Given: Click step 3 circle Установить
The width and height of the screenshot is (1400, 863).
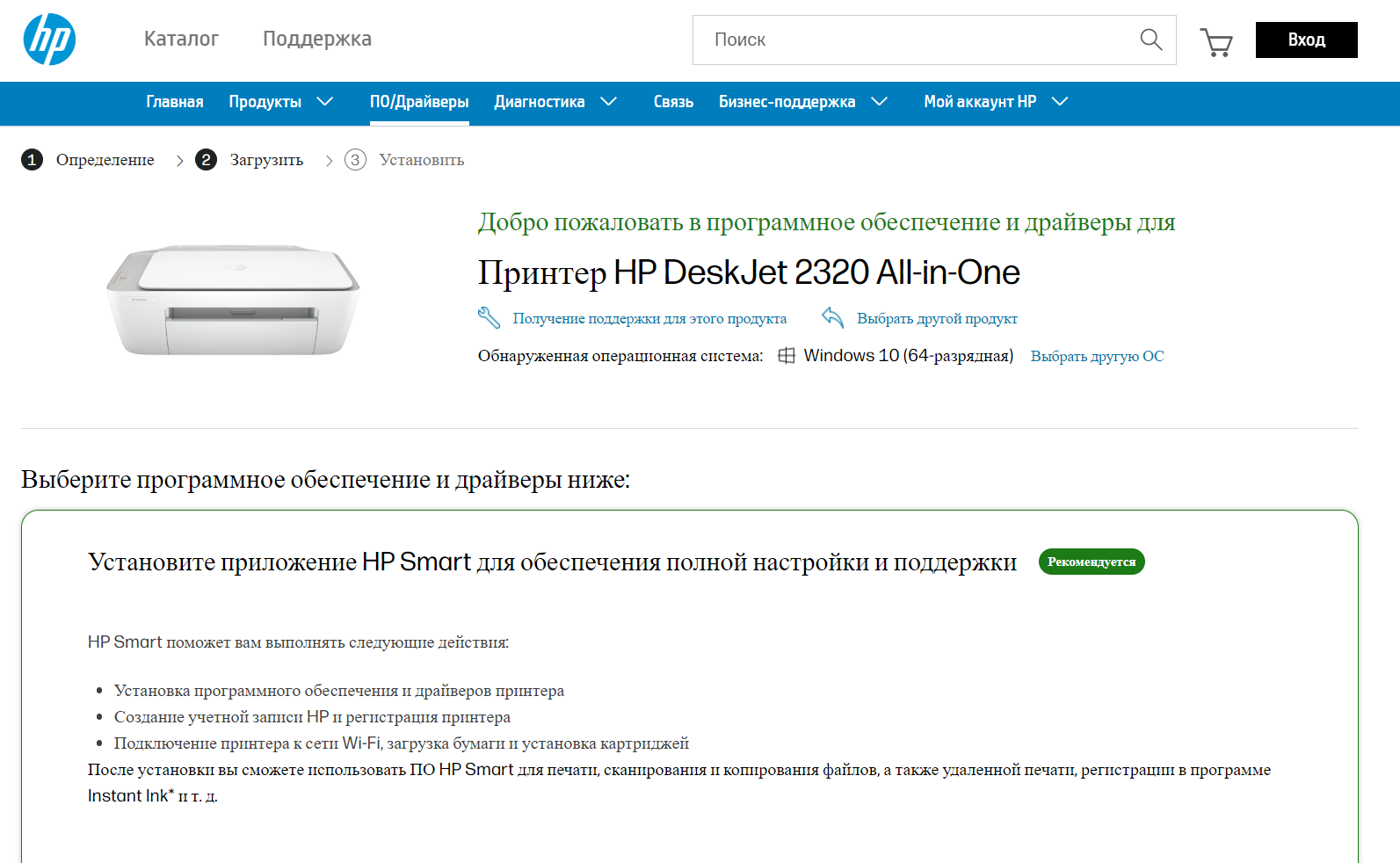Looking at the screenshot, I should click(x=355, y=159).
